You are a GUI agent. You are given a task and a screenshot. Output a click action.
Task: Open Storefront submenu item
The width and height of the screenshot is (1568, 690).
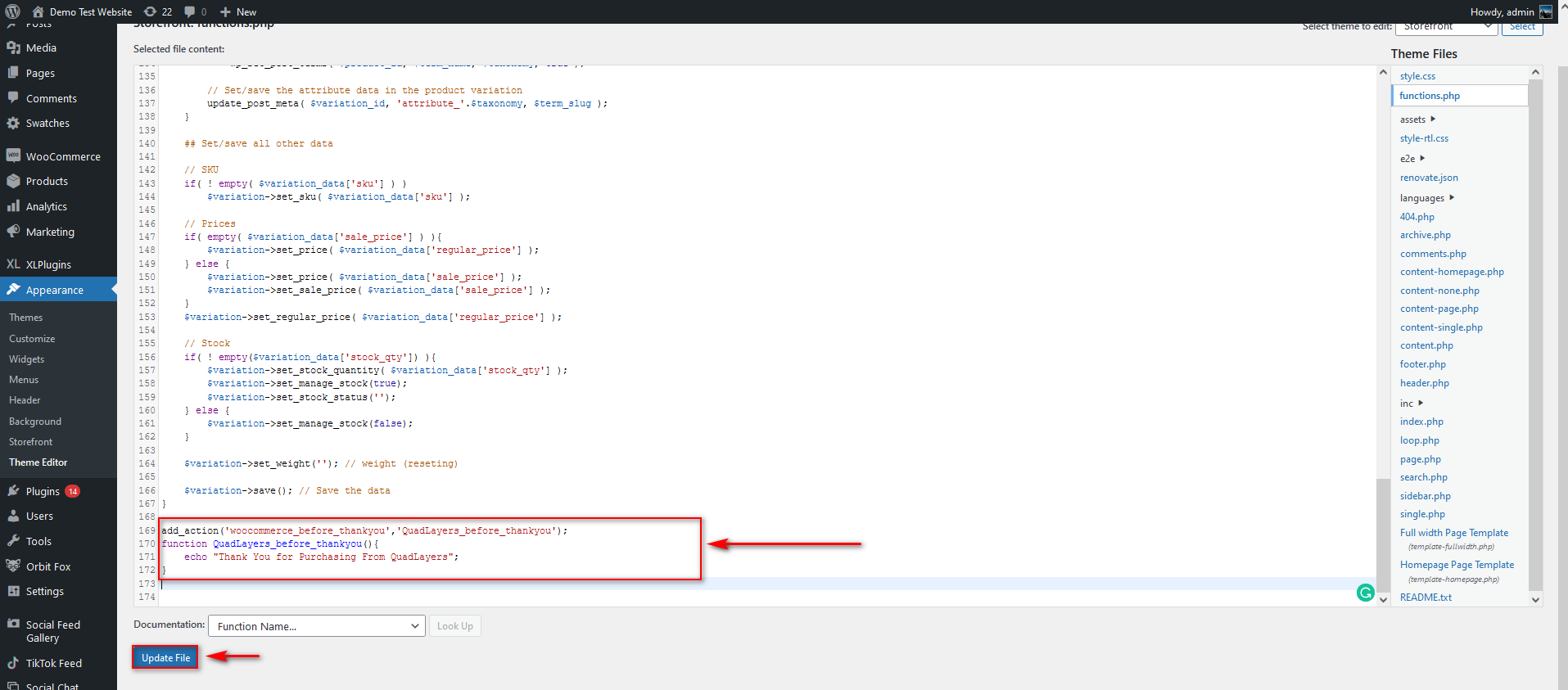click(x=30, y=442)
